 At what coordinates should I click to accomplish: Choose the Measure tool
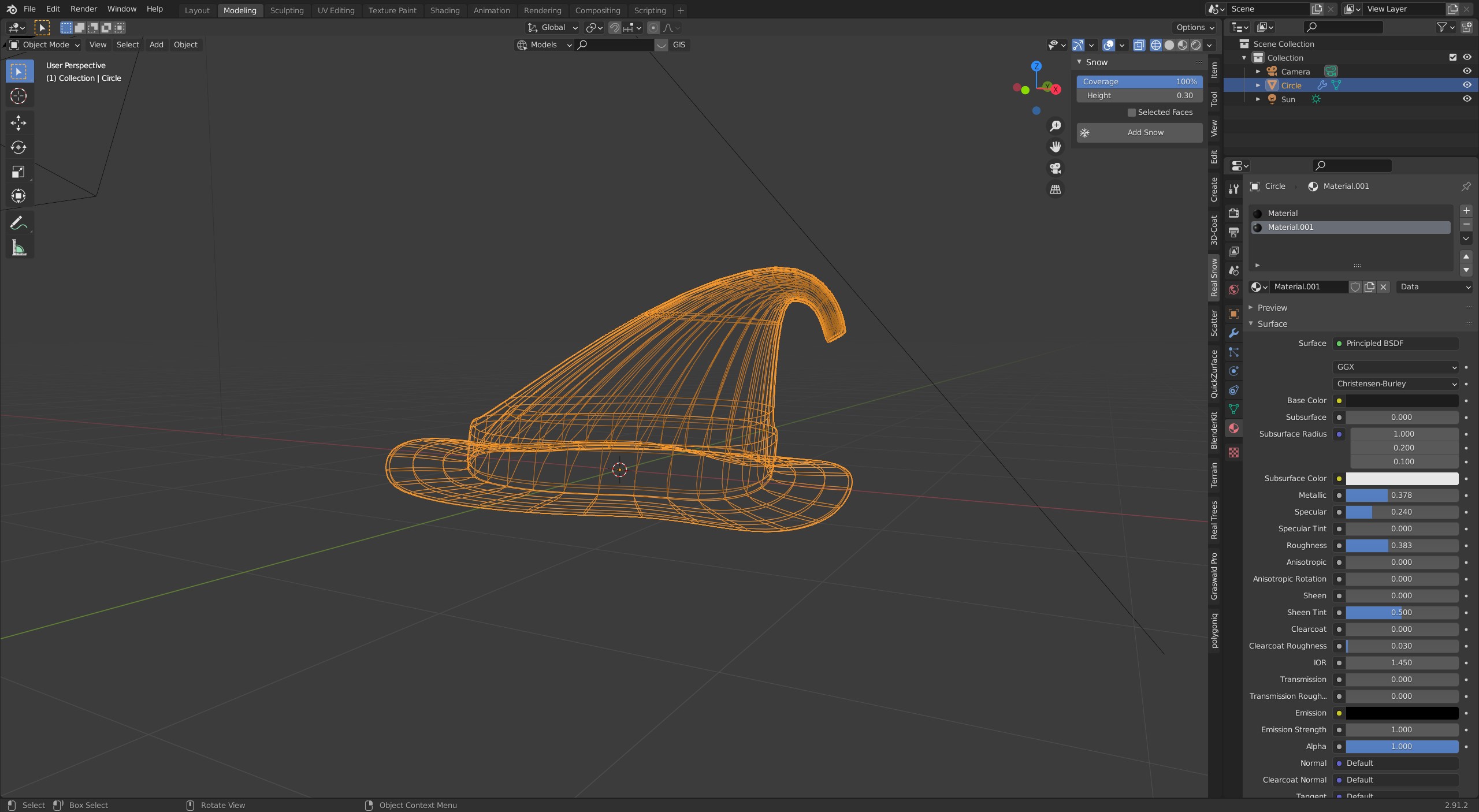point(18,248)
